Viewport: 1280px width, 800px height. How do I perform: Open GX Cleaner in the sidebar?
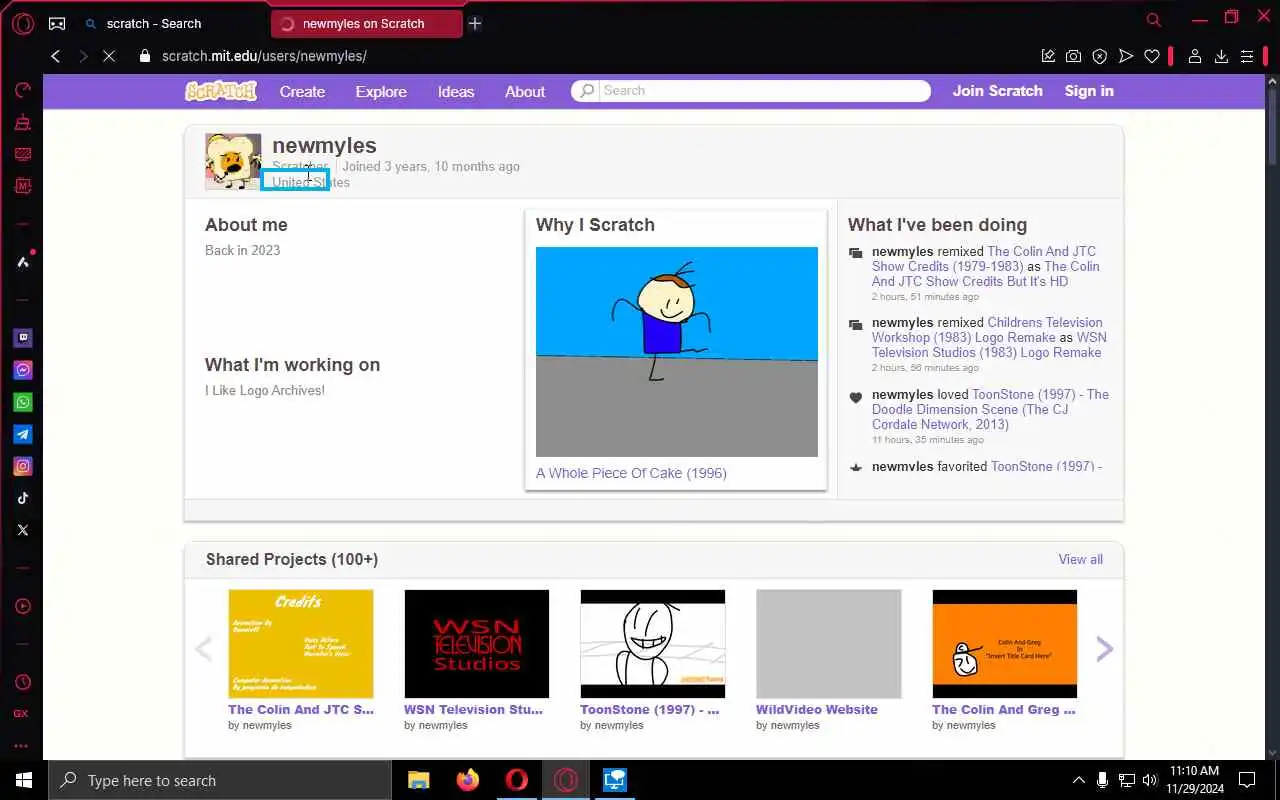(22, 123)
